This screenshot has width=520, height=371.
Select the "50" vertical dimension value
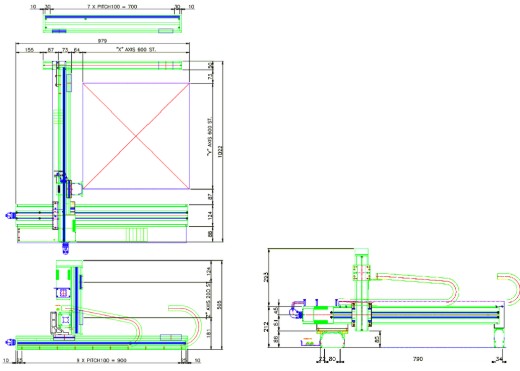click(x=210, y=66)
